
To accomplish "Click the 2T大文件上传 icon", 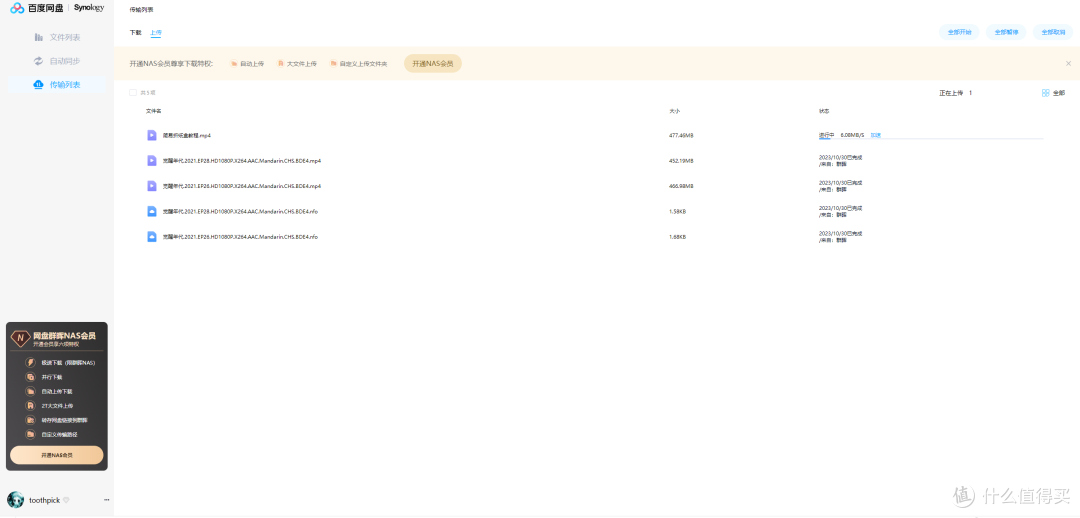I will [30, 406].
